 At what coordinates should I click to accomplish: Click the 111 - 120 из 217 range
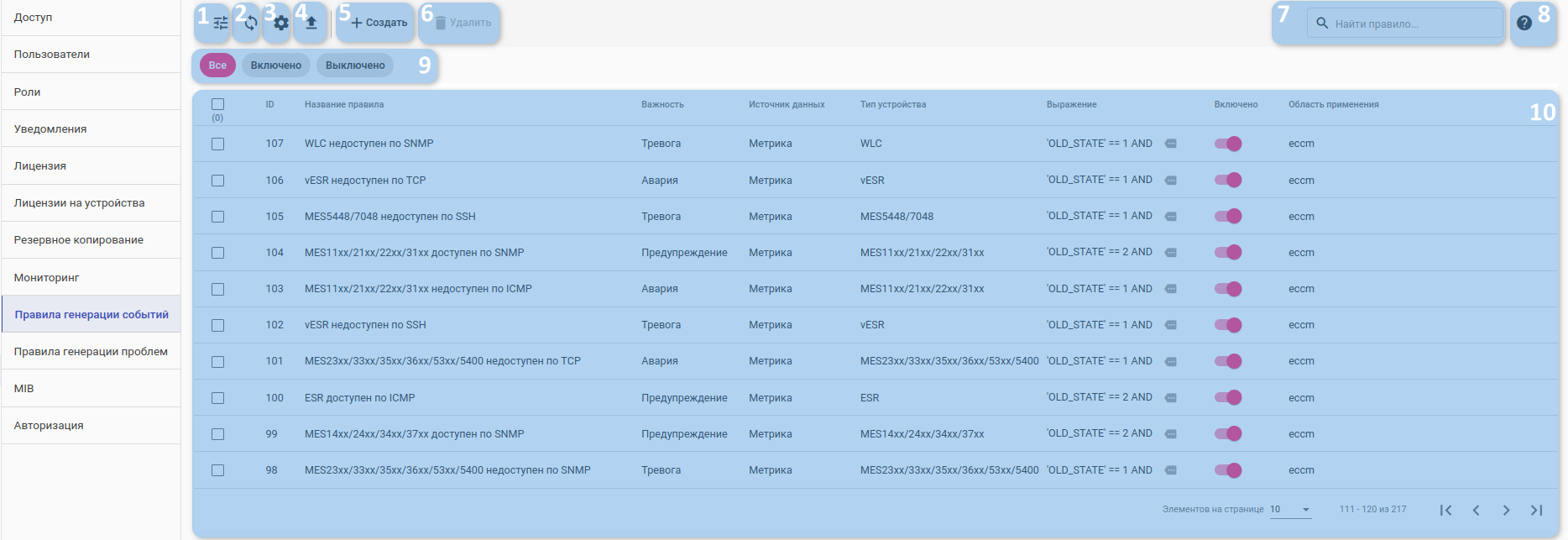[x=1372, y=510]
